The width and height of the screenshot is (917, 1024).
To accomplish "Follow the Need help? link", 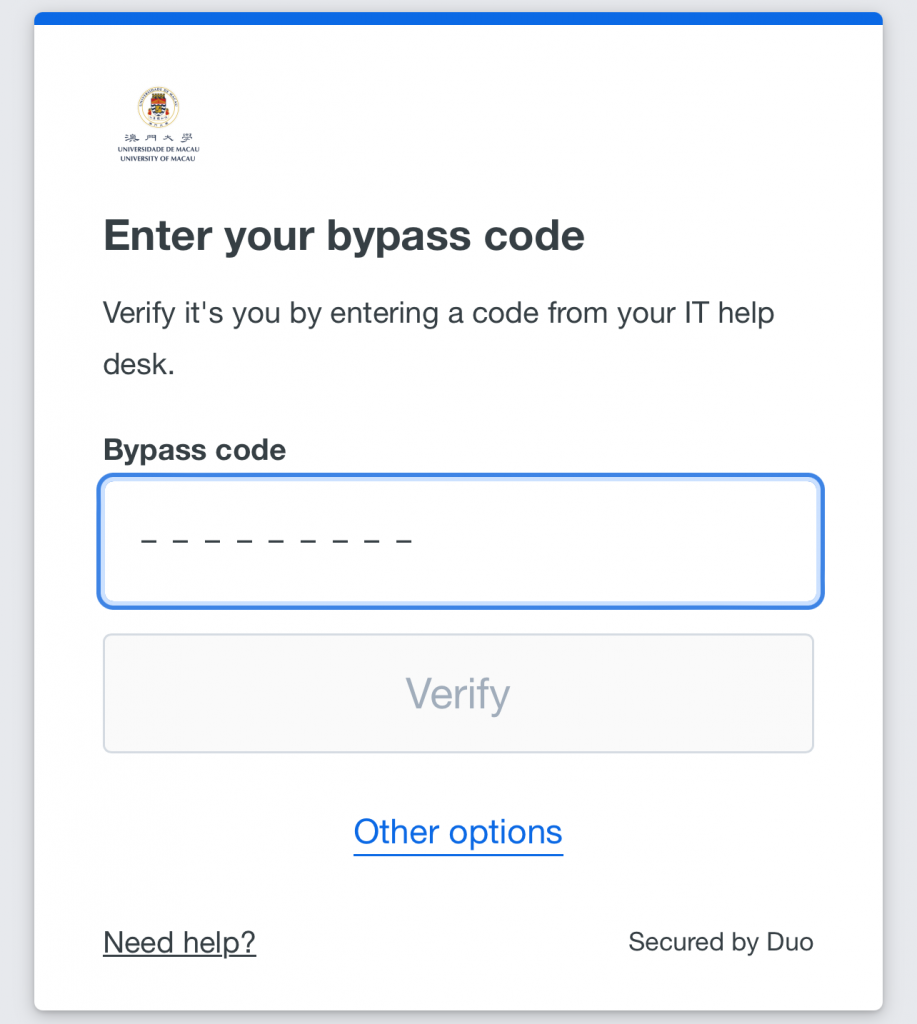I will coord(179,942).
